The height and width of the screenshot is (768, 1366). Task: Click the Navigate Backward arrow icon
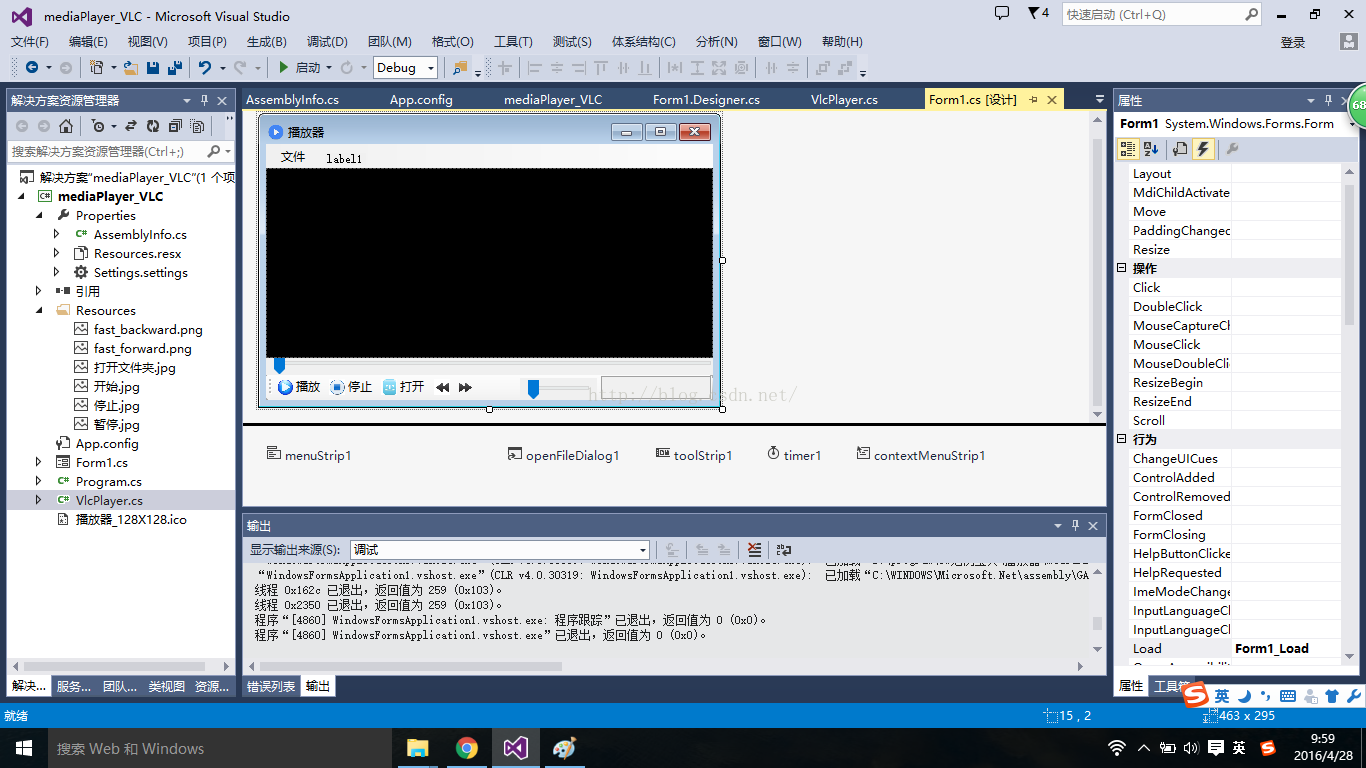(x=31, y=67)
